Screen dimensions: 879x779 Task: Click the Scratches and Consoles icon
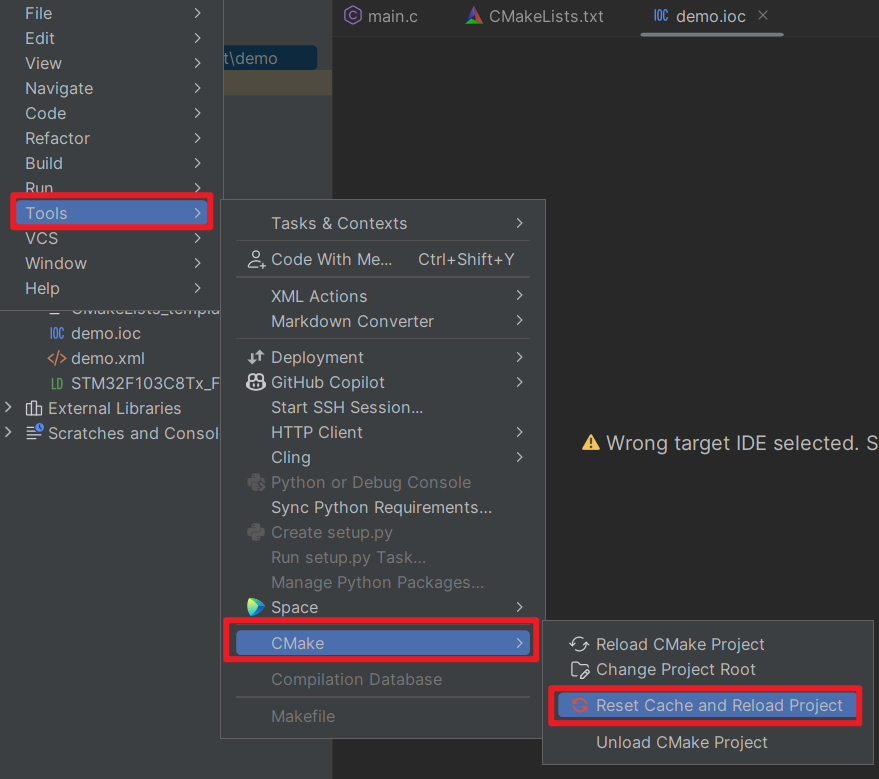point(34,432)
